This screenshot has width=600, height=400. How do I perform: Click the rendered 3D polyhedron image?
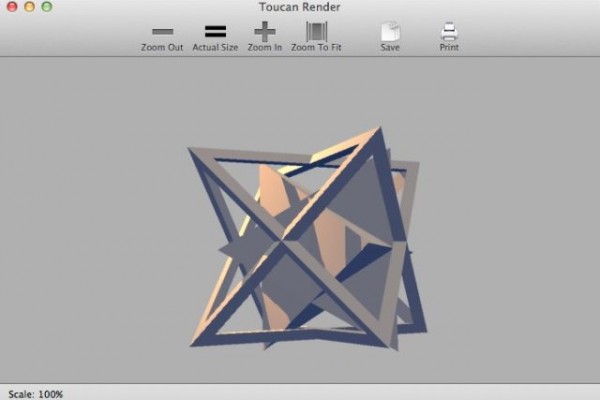click(x=307, y=238)
